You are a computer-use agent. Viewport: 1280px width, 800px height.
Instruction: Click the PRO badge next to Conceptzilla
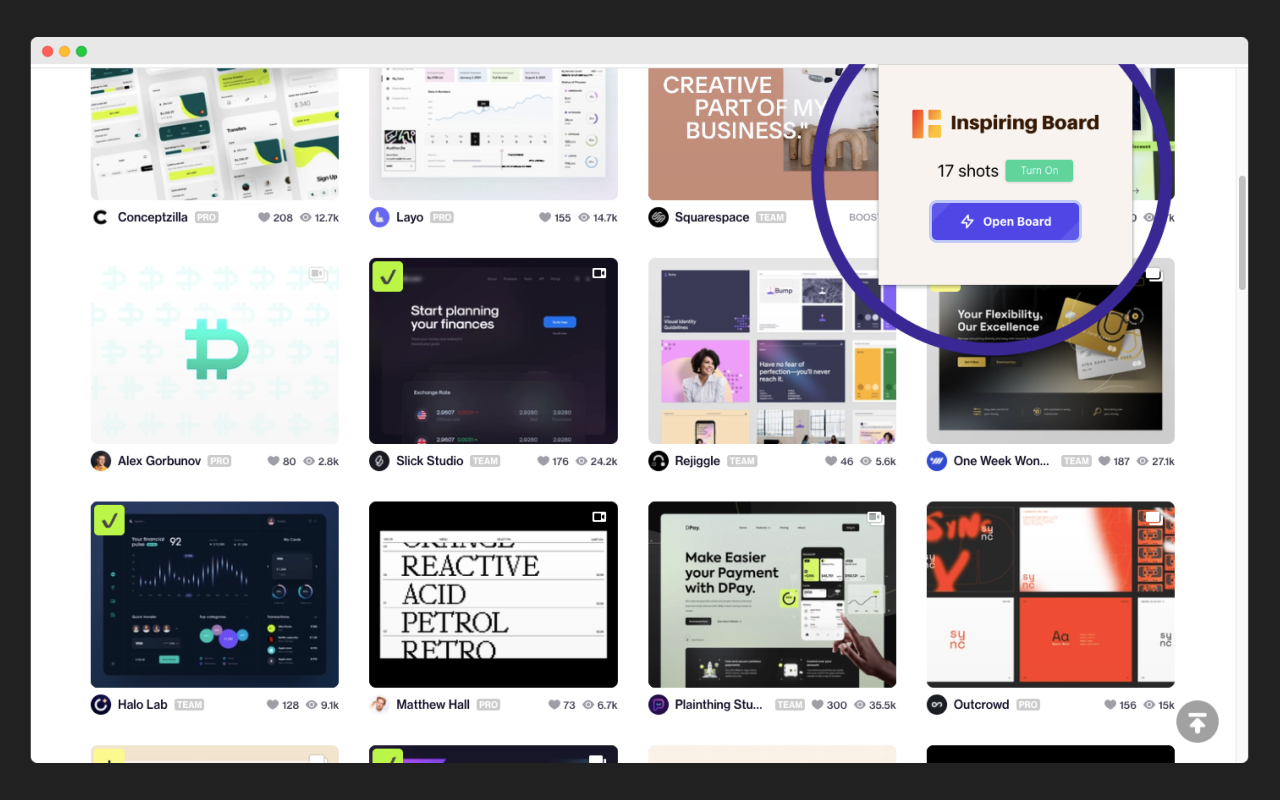point(206,217)
